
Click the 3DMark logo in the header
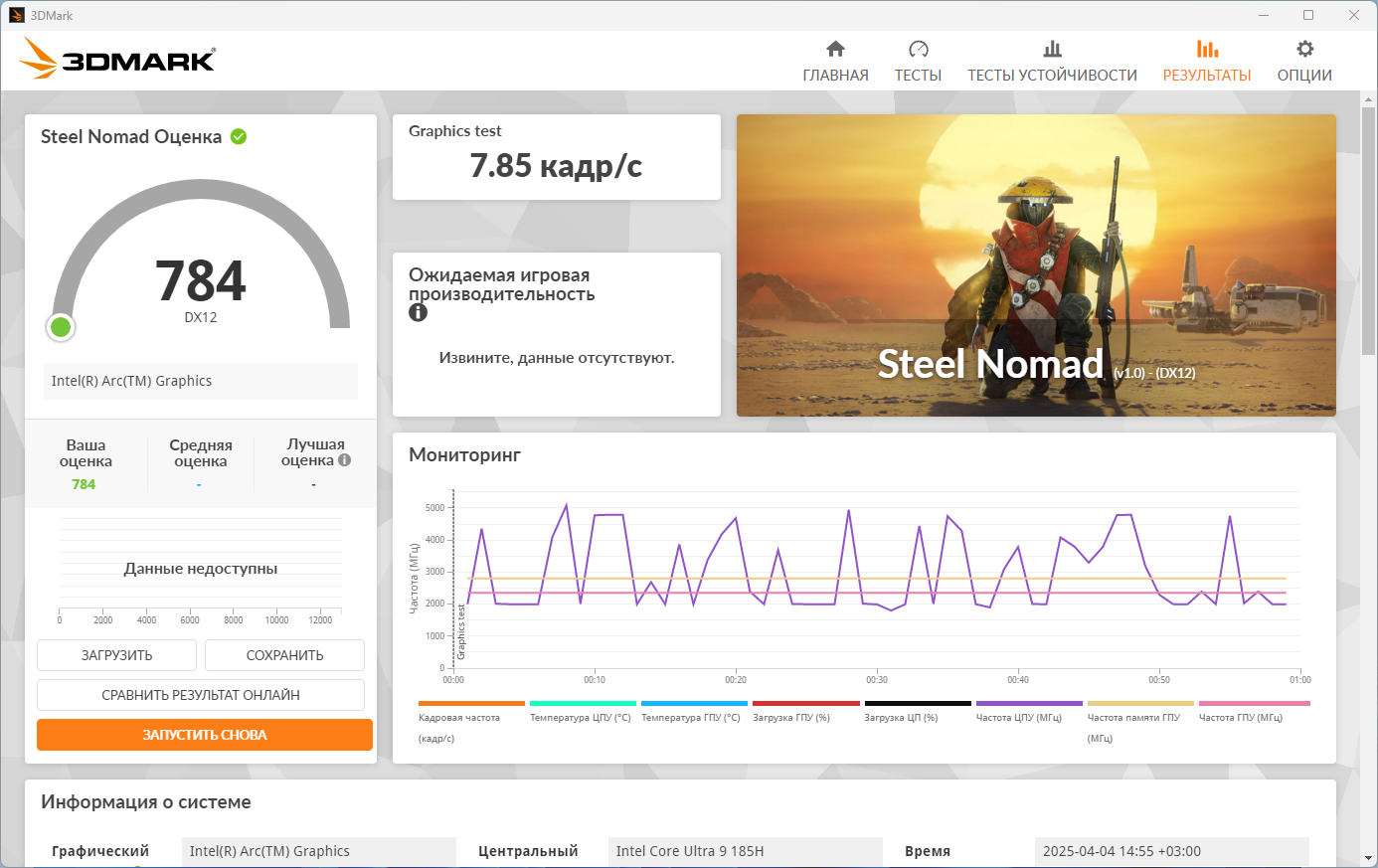[x=117, y=59]
